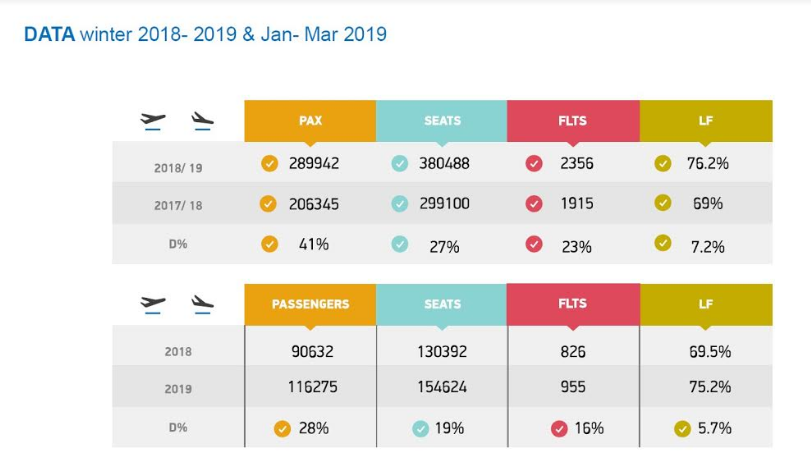The height and width of the screenshot is (474, 811).
Task: Click the landing airplane icon in bottom table
Action: click(202, 304)
